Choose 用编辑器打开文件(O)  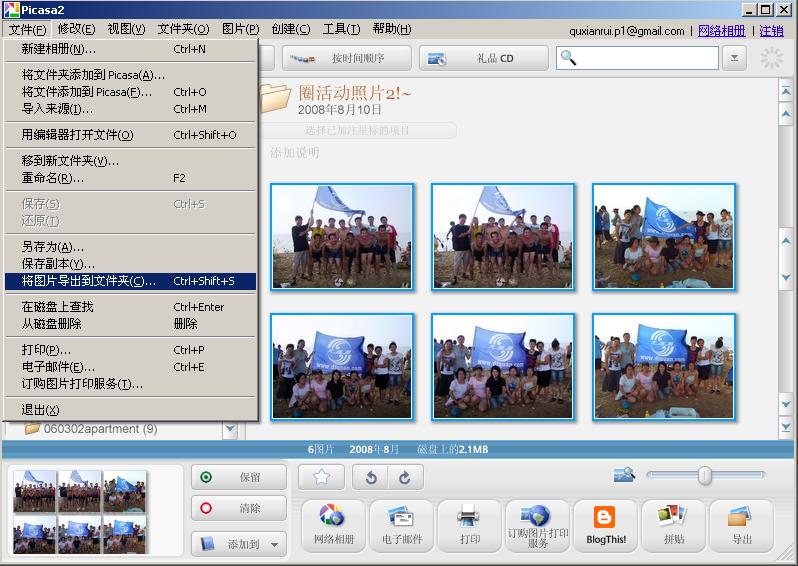tap(130, 135)
